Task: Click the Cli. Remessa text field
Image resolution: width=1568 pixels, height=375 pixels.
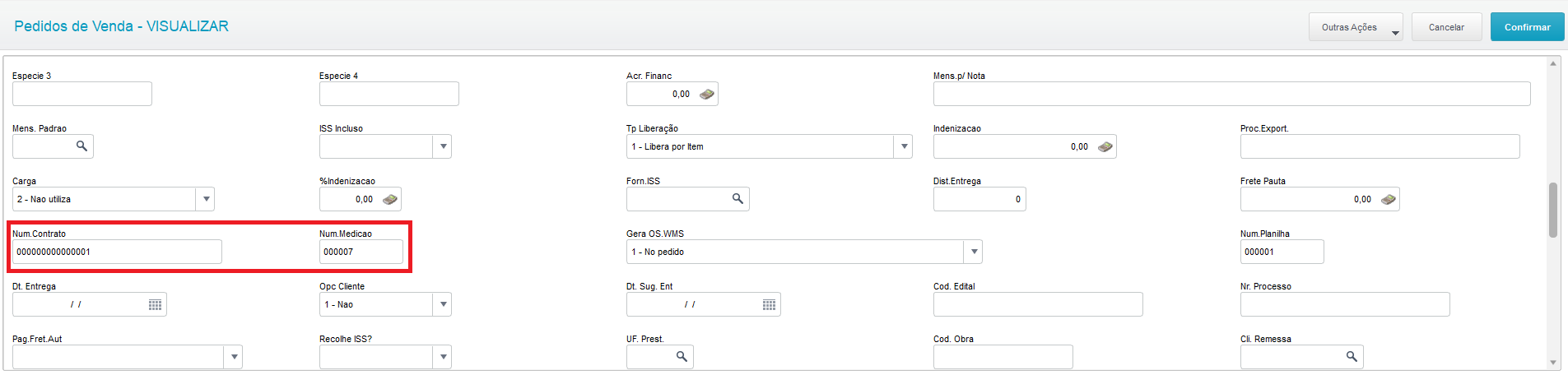Action: [1301, 357]
